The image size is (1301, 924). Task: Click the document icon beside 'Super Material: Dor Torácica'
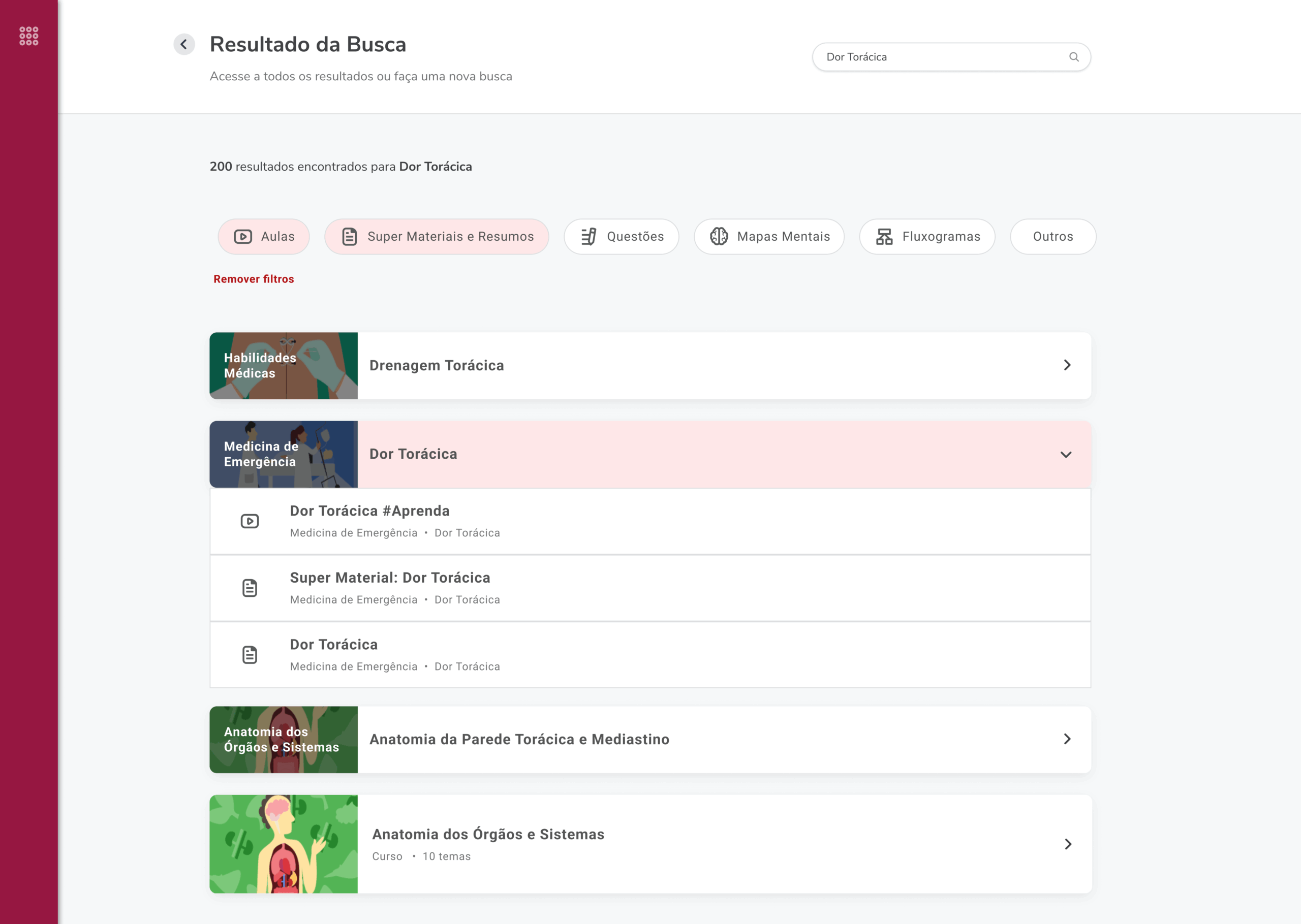[x=249, y=588]
